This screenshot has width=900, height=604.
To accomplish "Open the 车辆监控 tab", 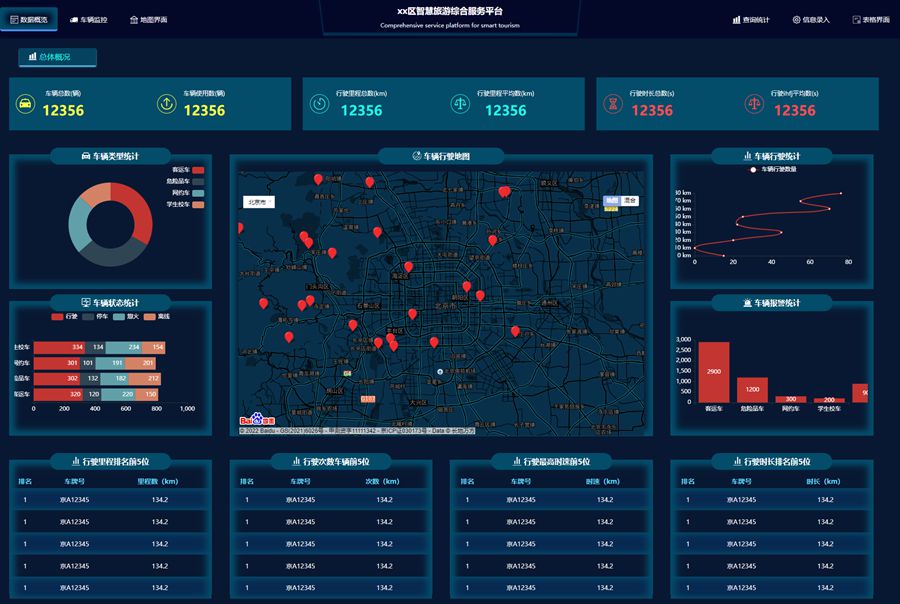I will click(x=88, y=20).
